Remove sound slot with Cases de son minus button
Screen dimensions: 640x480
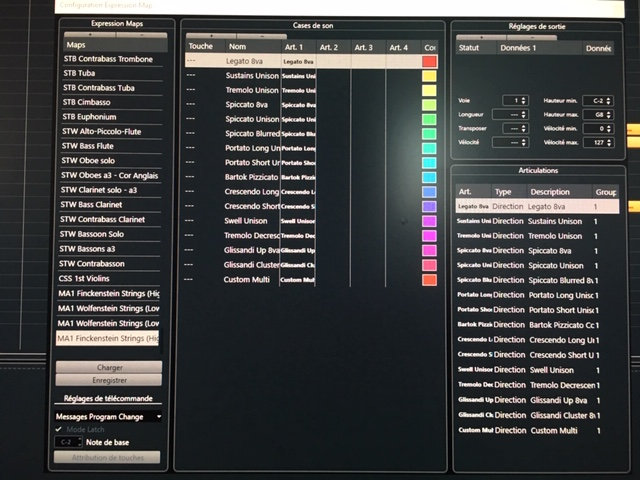(x=261, y=36)
